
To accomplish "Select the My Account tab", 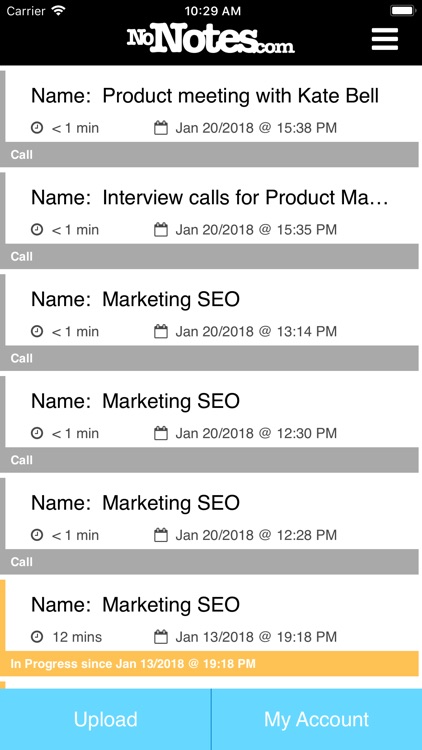I will pos(317,719).
